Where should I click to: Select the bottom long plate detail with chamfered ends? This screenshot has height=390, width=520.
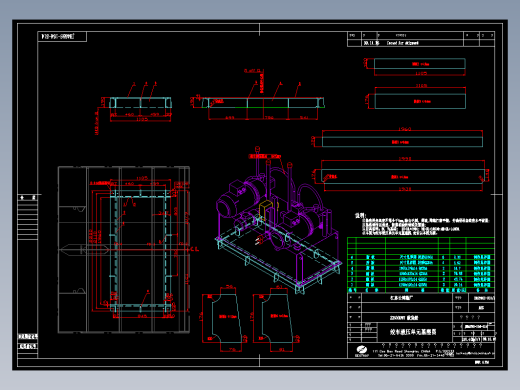[x=403, y=176]
